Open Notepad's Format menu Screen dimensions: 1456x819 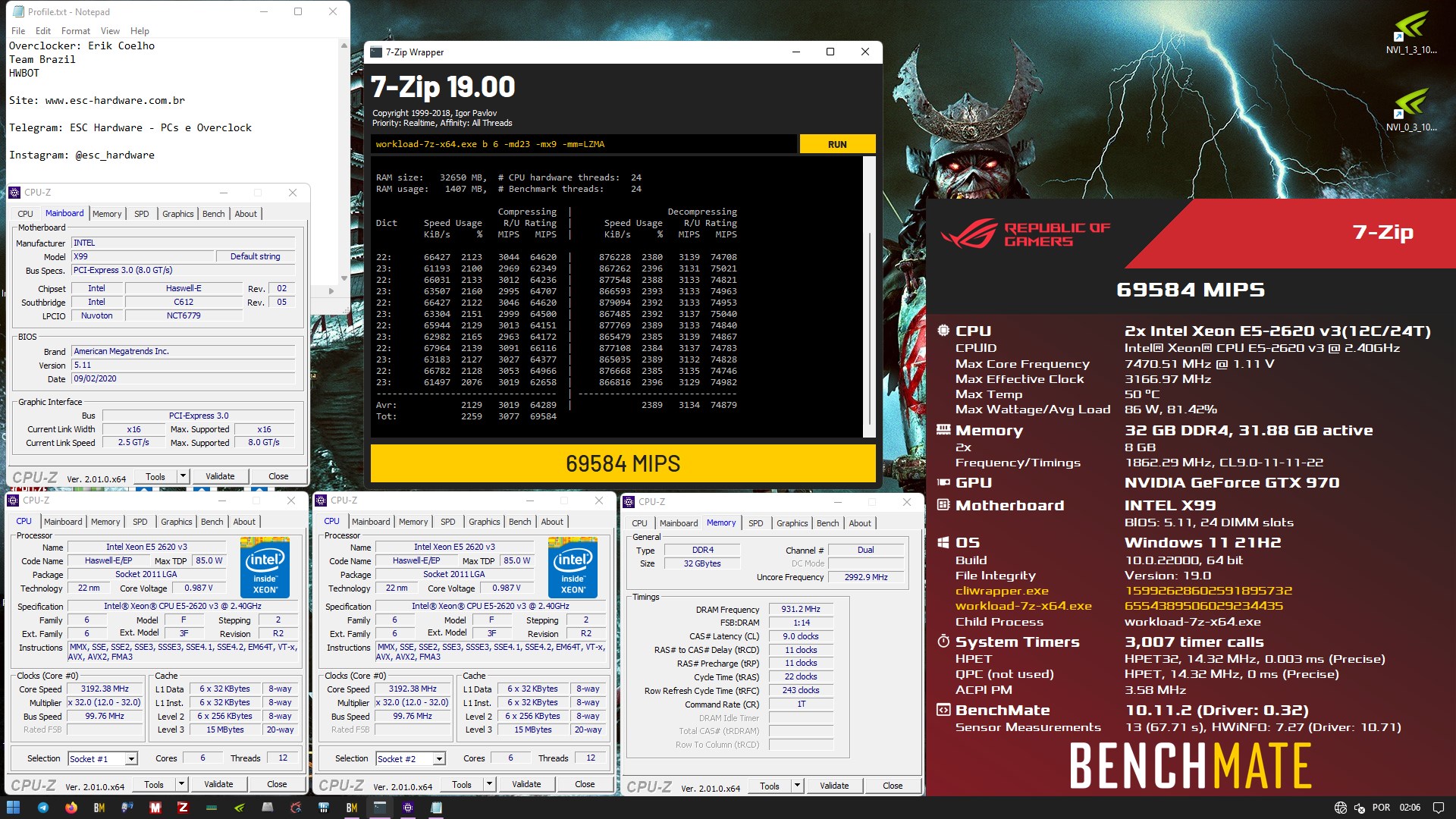(x=75, y=31)
